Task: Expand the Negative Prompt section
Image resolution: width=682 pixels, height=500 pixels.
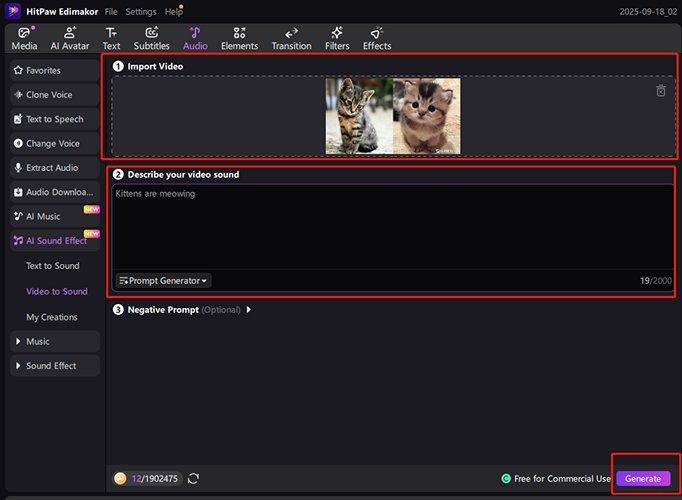Action: coord(248,310)
